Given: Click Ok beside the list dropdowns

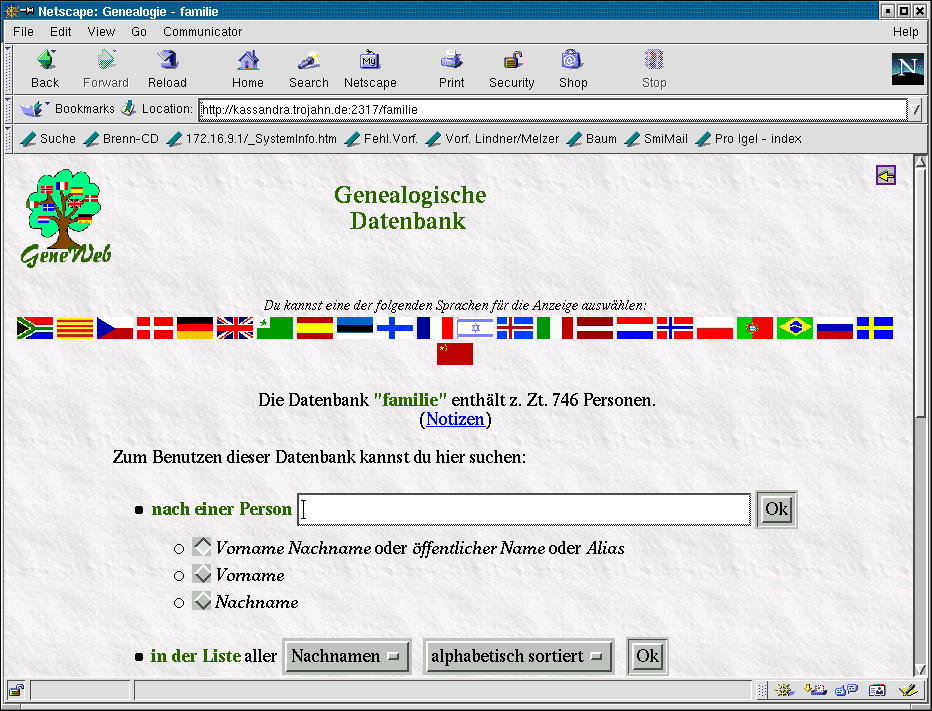Looking at the screenshot, I should click(647, 656).
